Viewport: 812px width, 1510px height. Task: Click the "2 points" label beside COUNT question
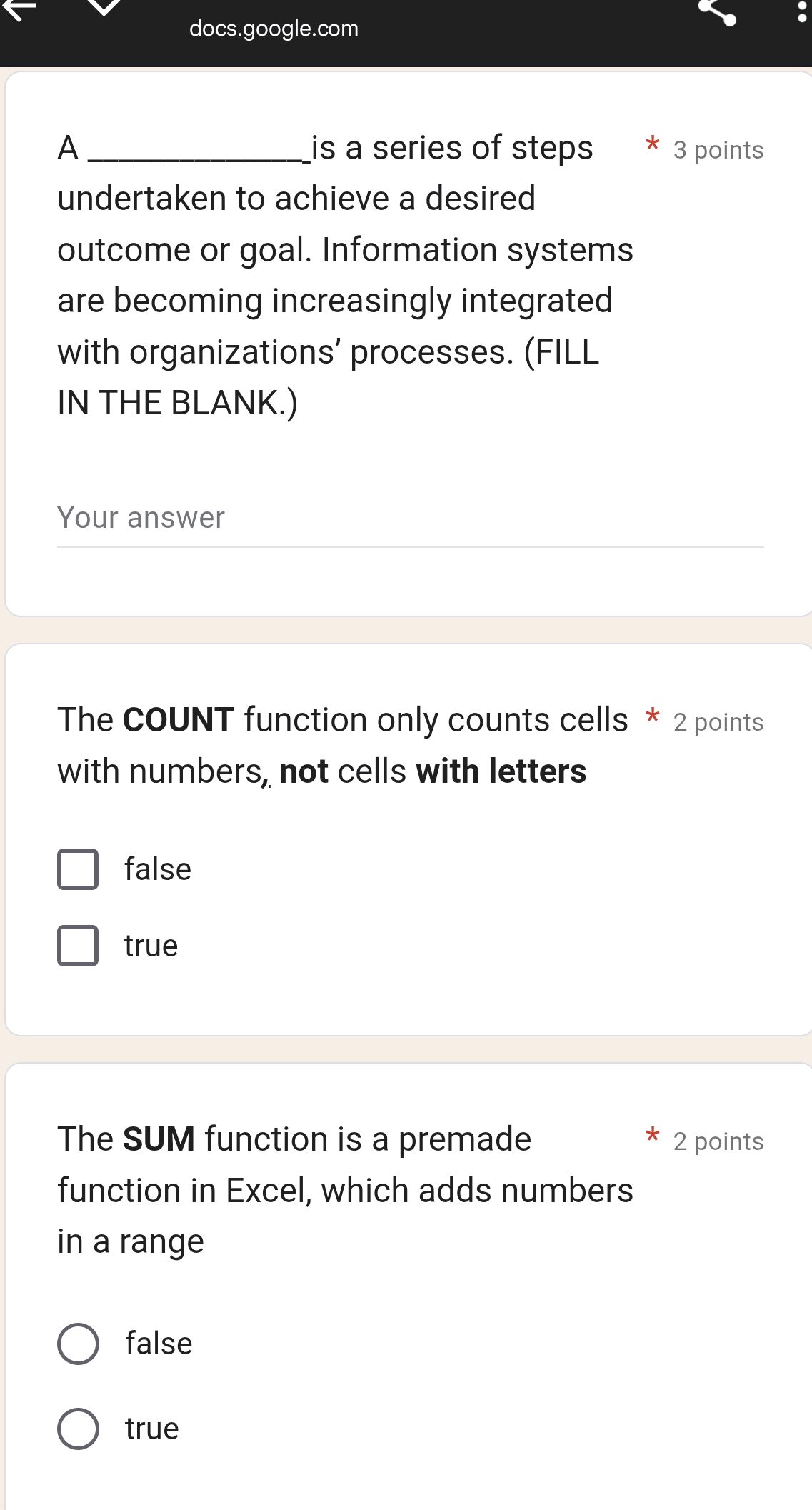(x=718, y=722)
